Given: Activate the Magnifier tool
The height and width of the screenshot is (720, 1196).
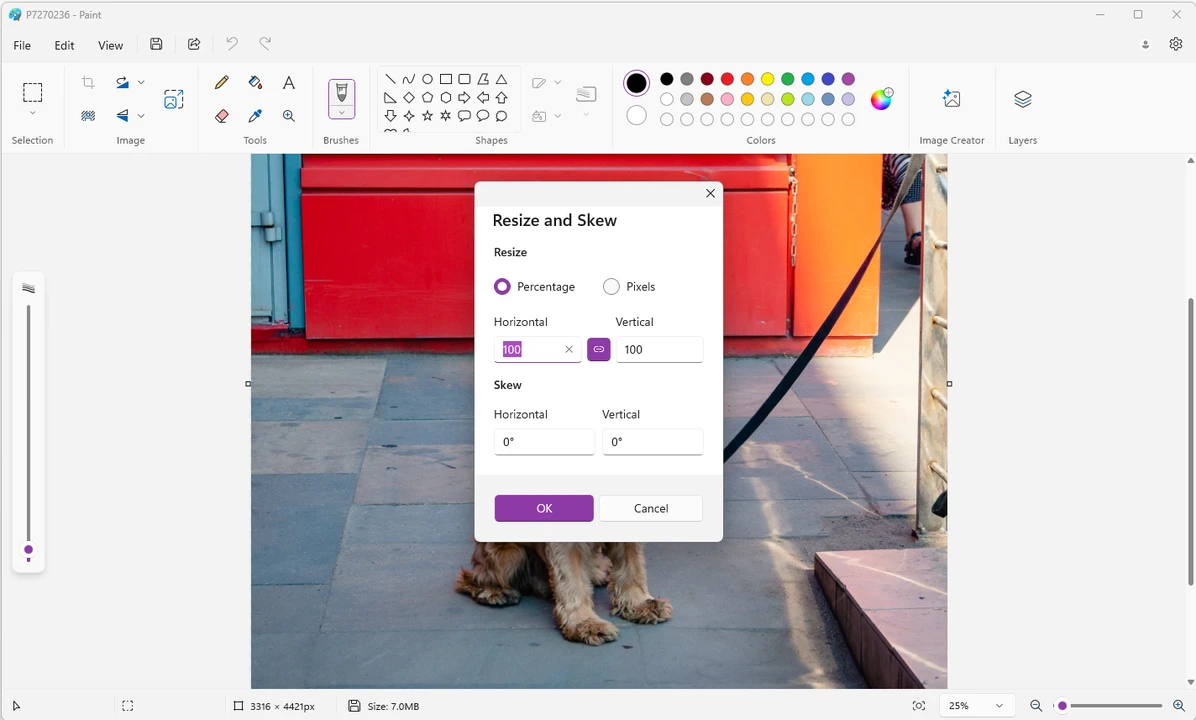Looking at the screenshot, I should (x=288, y=115).
